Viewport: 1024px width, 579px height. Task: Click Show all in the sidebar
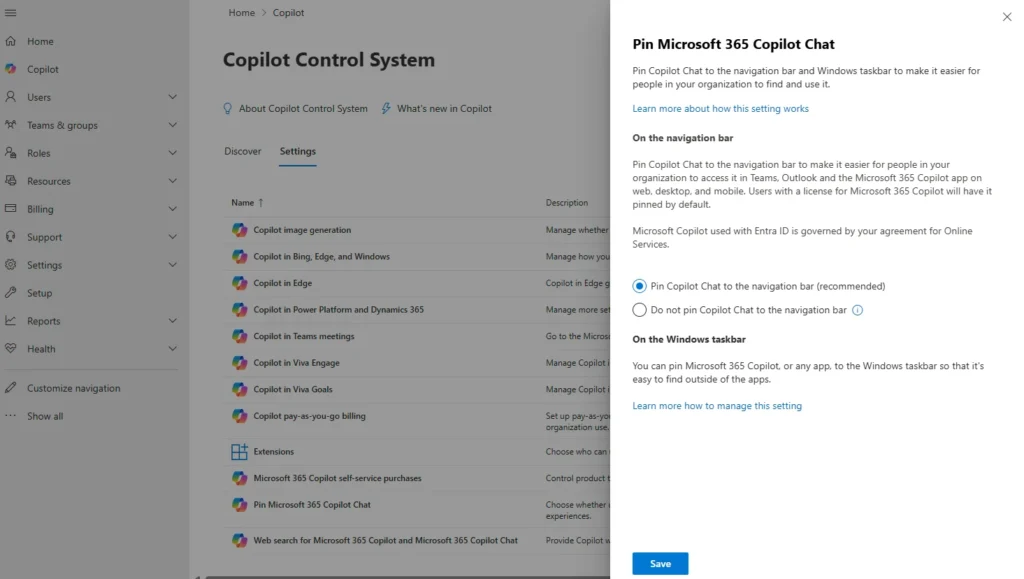45,416
